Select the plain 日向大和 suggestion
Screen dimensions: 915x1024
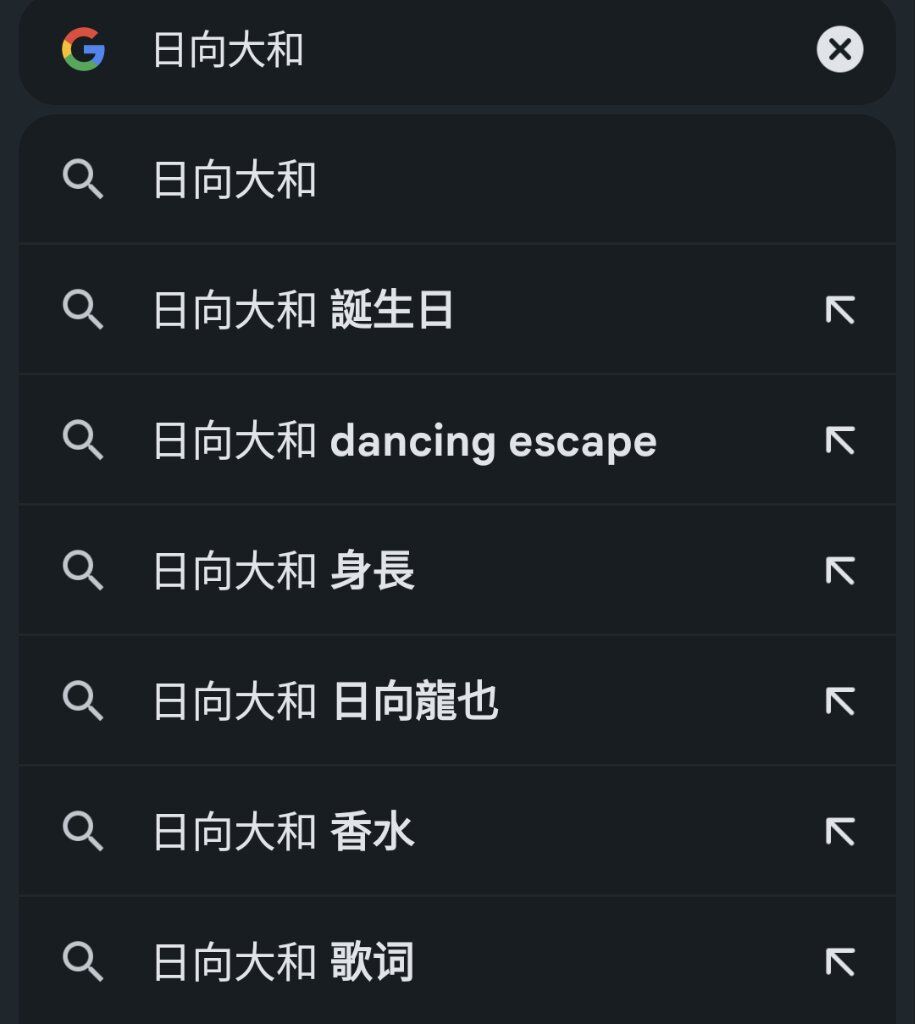(x=457, y=180)
